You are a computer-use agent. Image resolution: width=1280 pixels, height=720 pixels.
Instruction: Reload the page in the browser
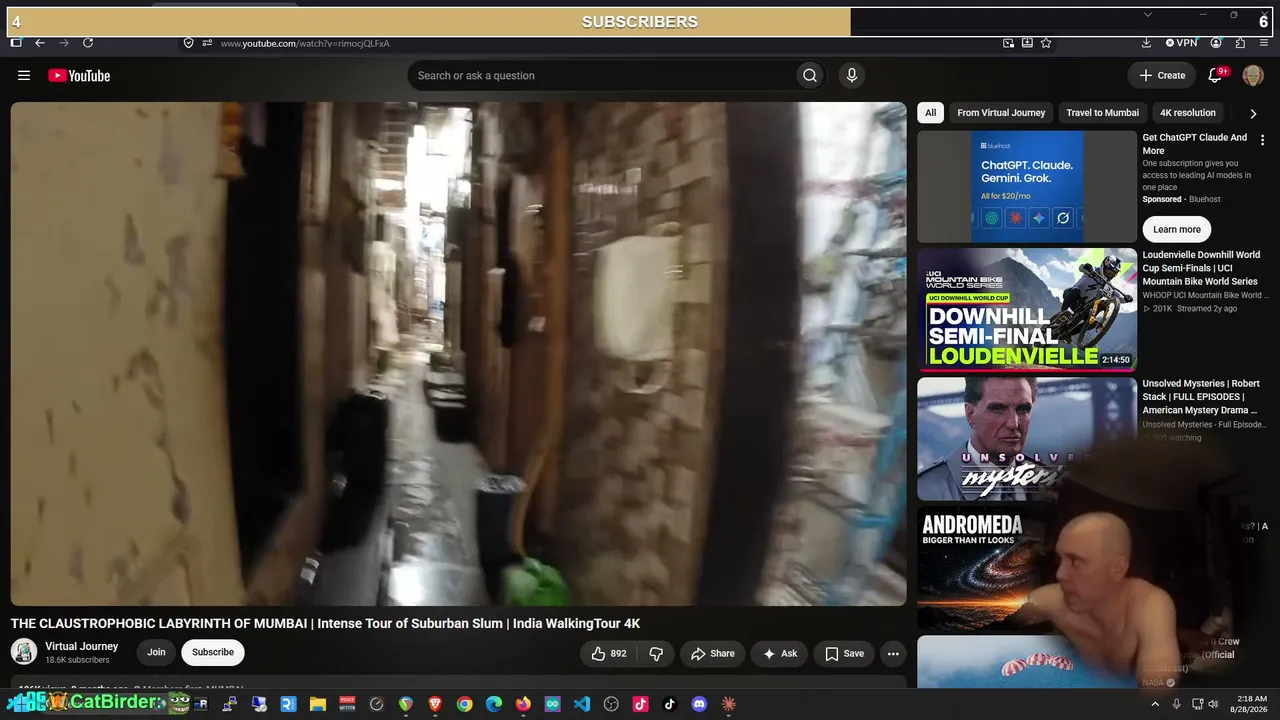(88, 43)
